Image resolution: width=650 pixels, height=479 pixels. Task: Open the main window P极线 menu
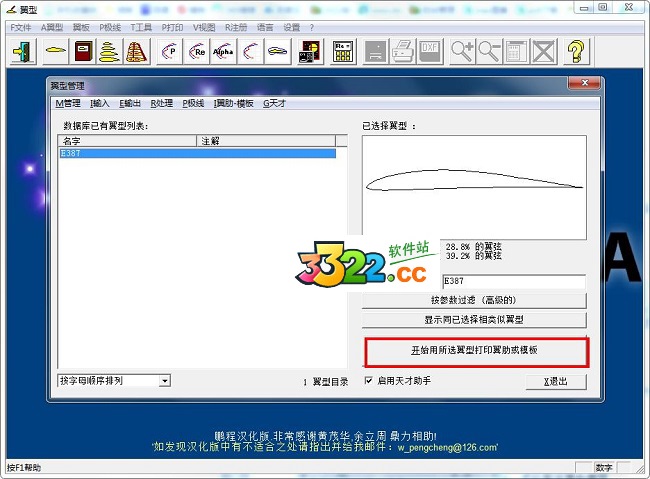pos(110,27)
